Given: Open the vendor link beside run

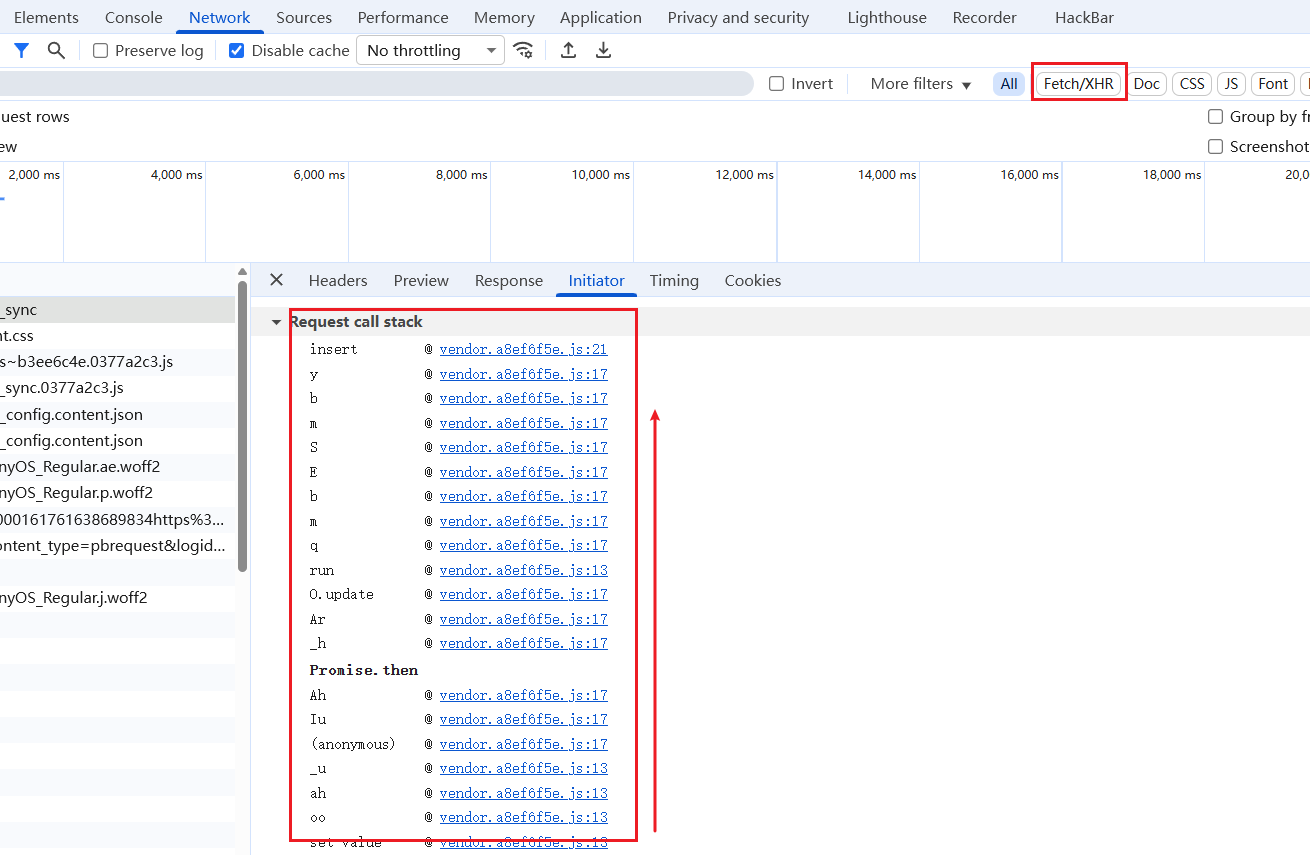Looking at the screenshot, I should click(523, 570).
